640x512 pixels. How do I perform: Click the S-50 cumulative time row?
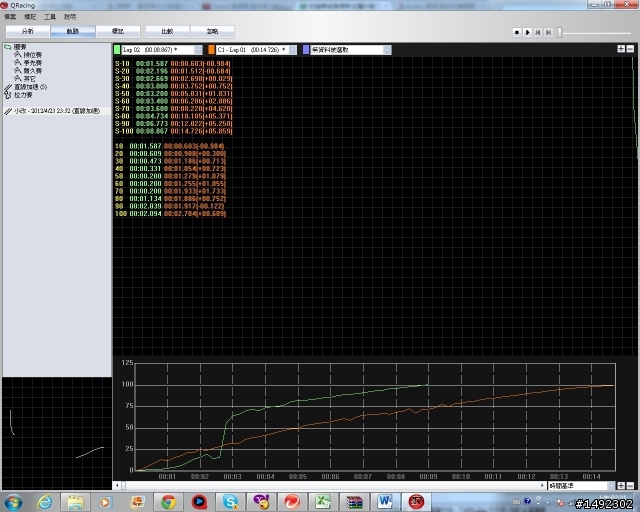pos(173,93)
